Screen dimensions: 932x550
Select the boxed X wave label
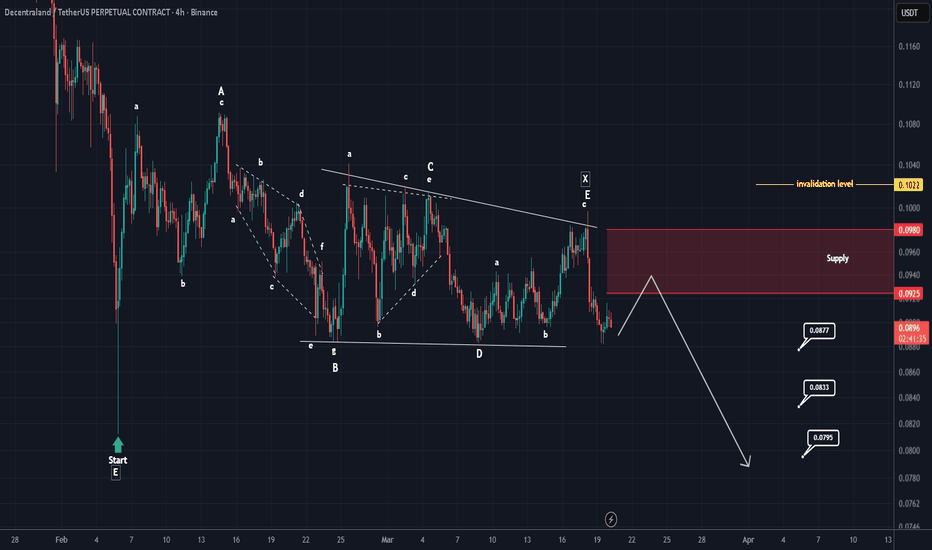click(585, 179)
